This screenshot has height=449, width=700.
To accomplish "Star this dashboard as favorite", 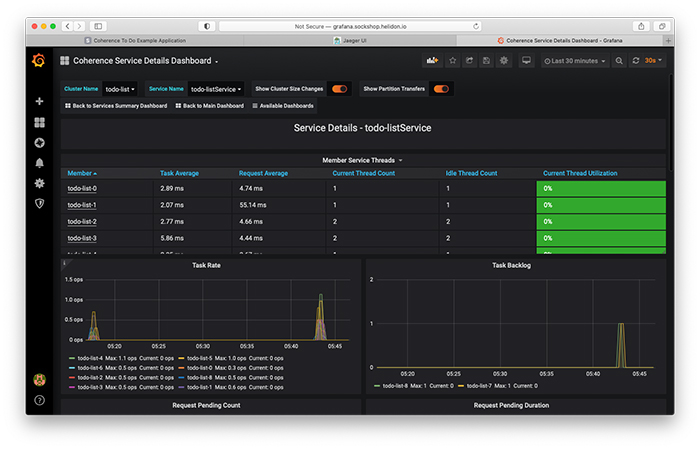I will [453, 60].
